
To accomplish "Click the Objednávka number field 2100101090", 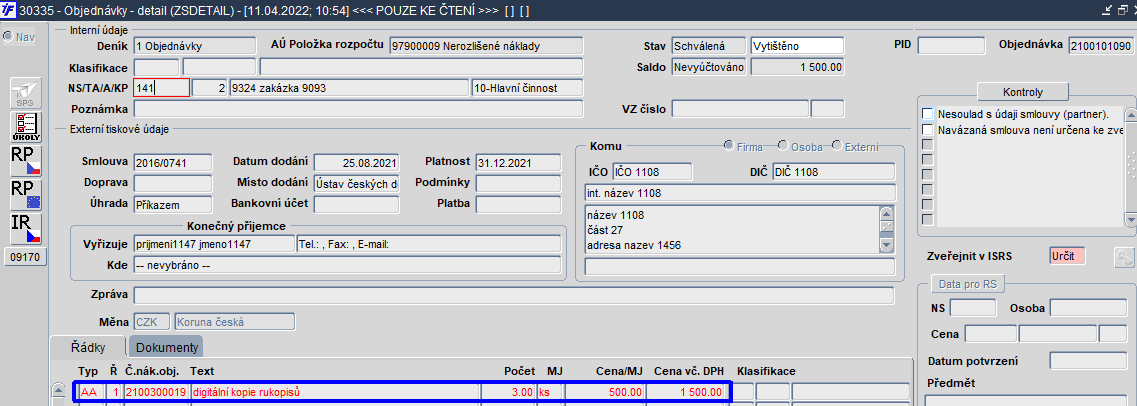I will [1100, 46].
